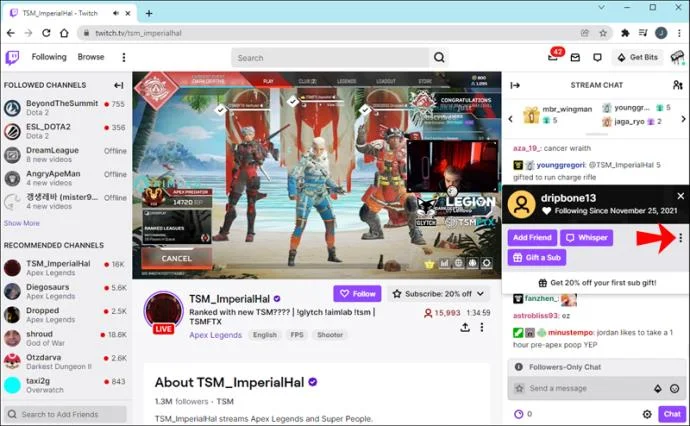This screenshot has height=426, width=690.
Task: Collapse the Followed Channels sidebar
Action: 118,85
